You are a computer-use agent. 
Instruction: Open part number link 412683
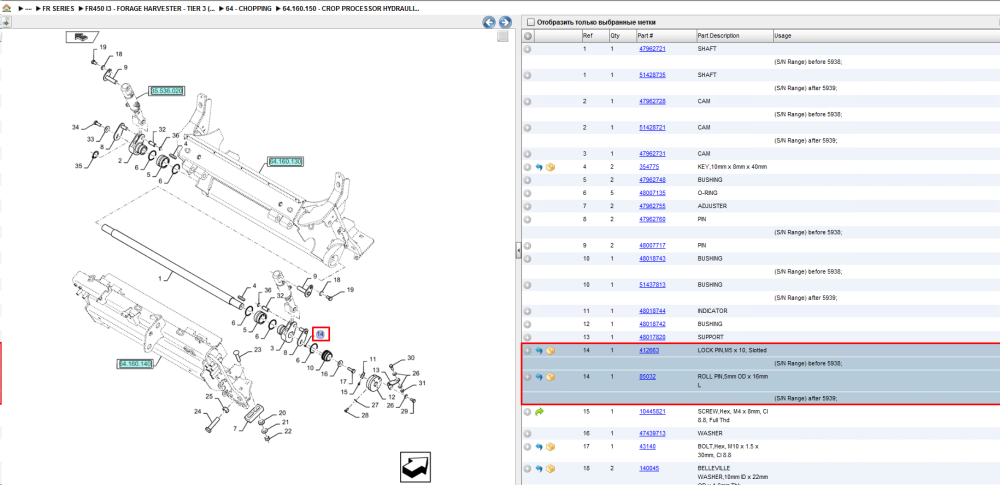(x=649, y=350)
